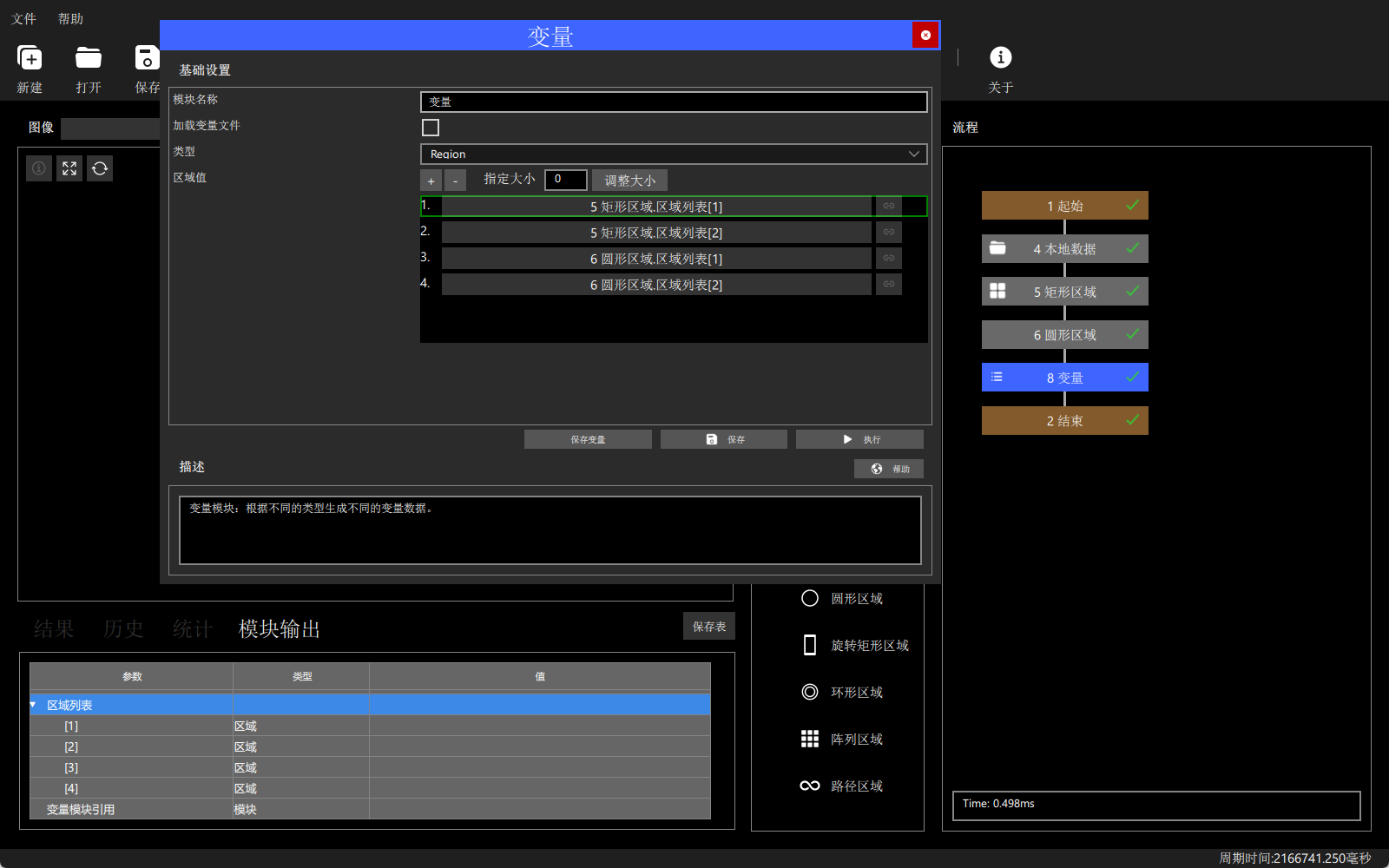Select the 6 圆形区域 flow node
Viewport: 1389px width, 868px height.
(1065, 334)
